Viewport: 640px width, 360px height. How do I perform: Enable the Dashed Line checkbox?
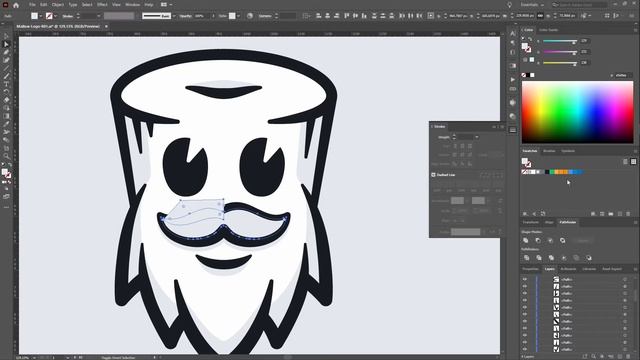click(433, 175)
